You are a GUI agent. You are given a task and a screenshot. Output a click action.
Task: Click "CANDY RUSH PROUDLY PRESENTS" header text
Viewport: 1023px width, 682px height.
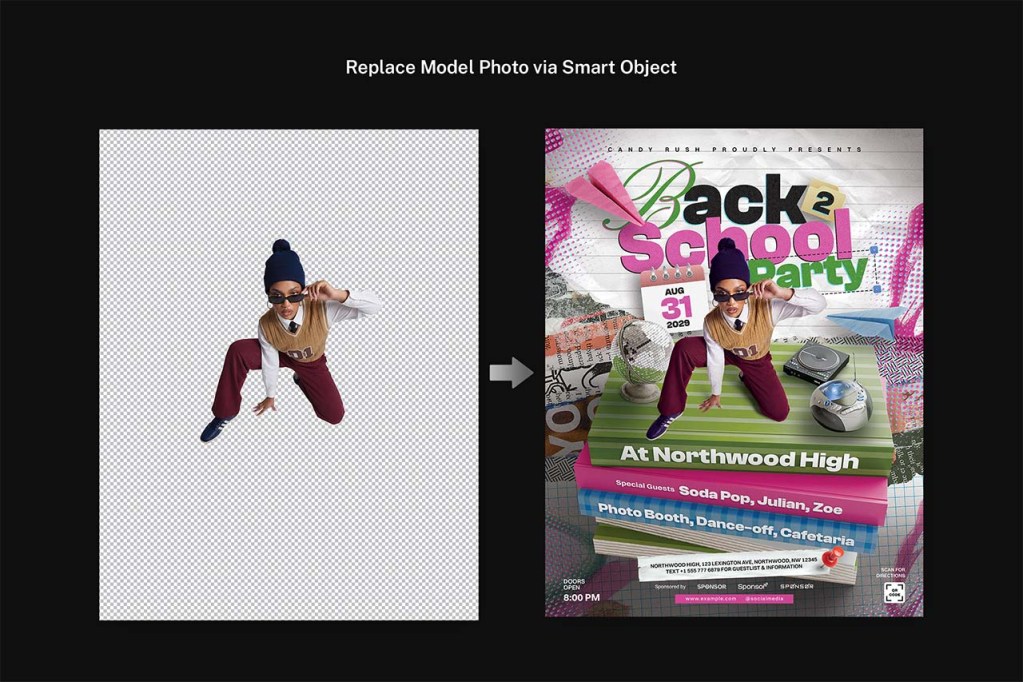(x=735, y=149)
